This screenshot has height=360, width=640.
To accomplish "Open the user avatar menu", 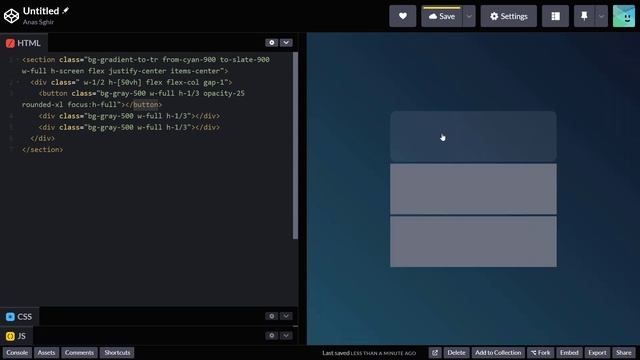I will pyautogui.click(x=624, y=16).
